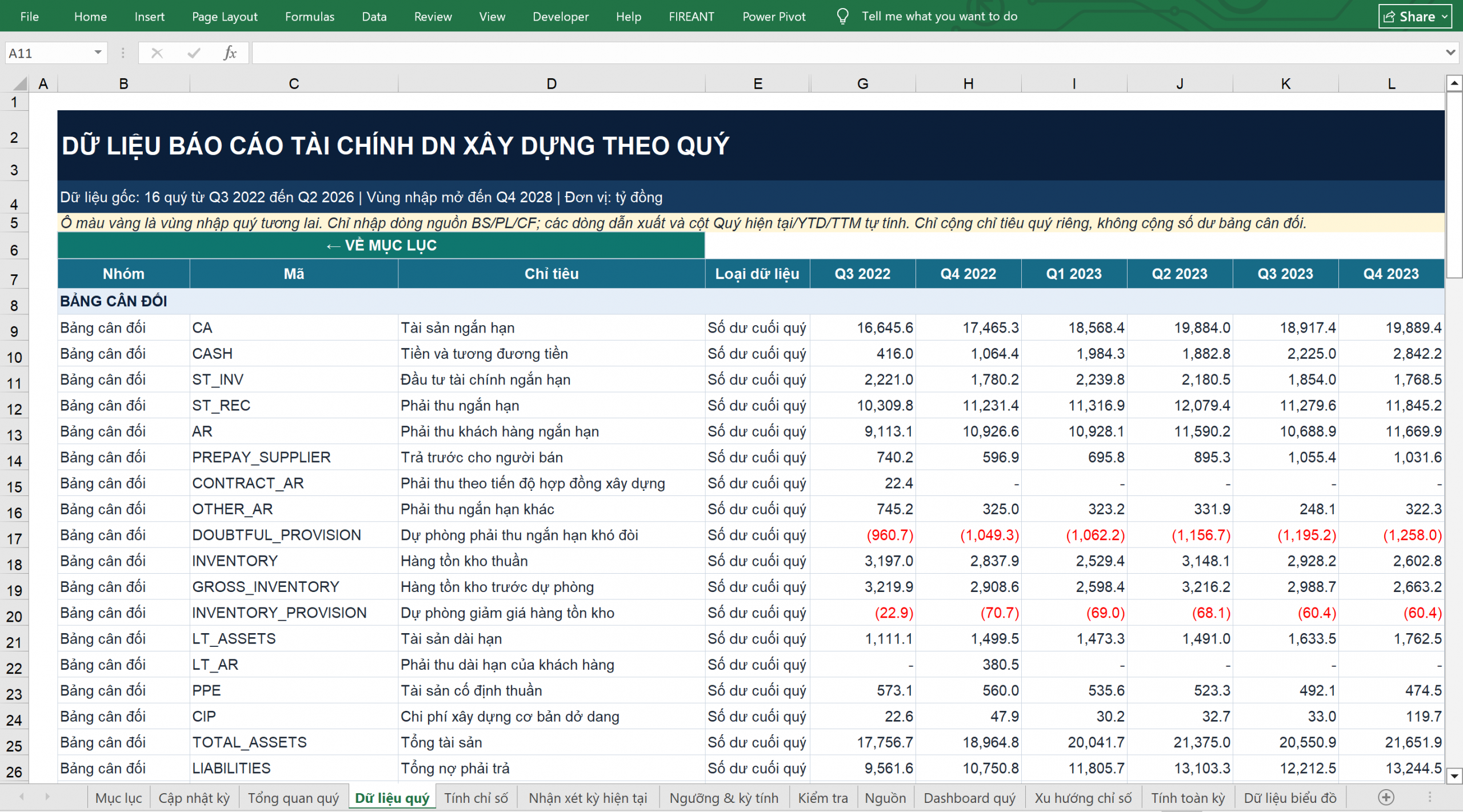Viewport: 1463px width, 812px height.
Task: Switch to Tổng quan quý sheet tab
Action: pos(293,798)
